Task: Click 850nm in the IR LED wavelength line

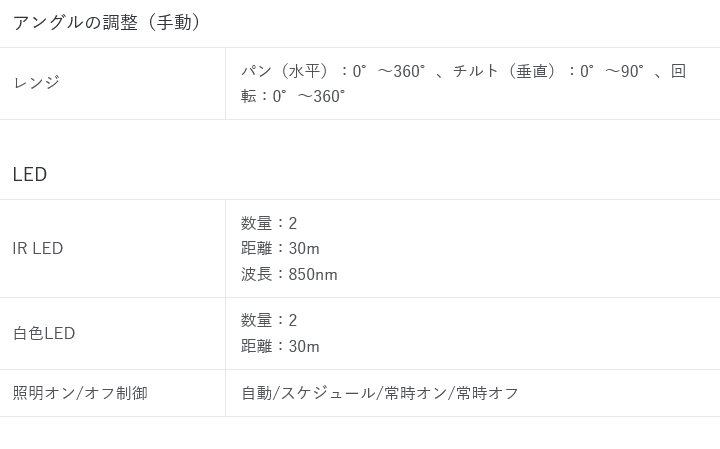Action: click(313, 274)
